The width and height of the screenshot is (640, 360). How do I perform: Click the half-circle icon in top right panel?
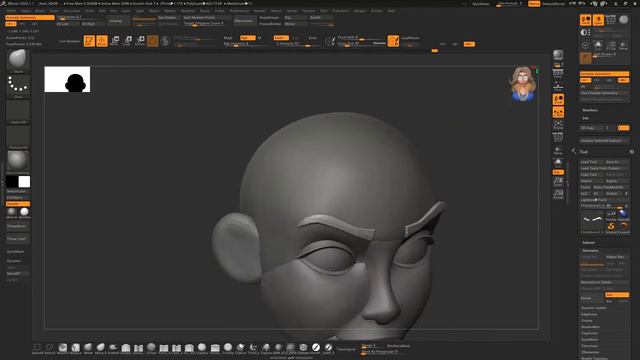coord(584,33)
